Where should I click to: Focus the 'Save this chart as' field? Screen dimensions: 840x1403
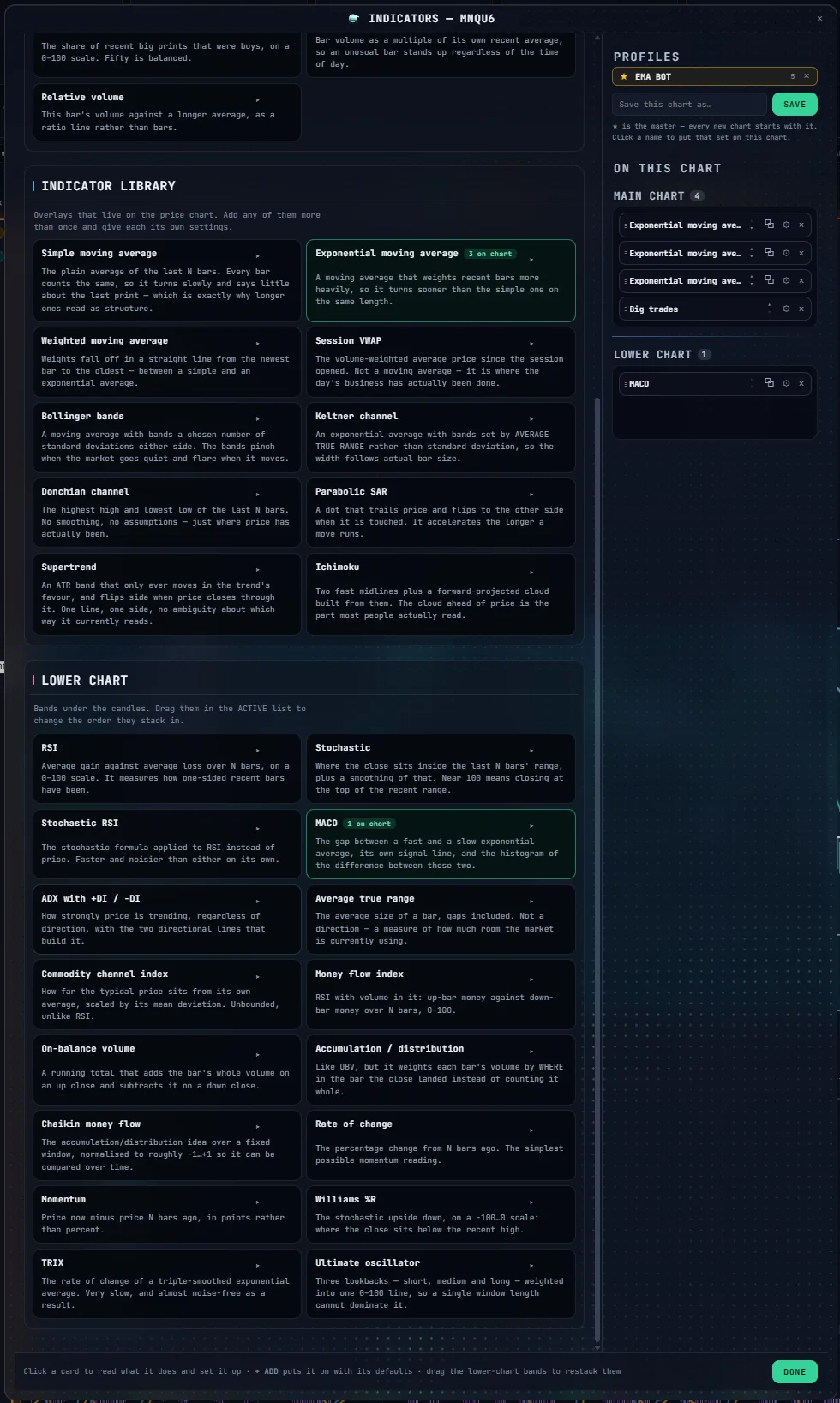tap(689, 105)
